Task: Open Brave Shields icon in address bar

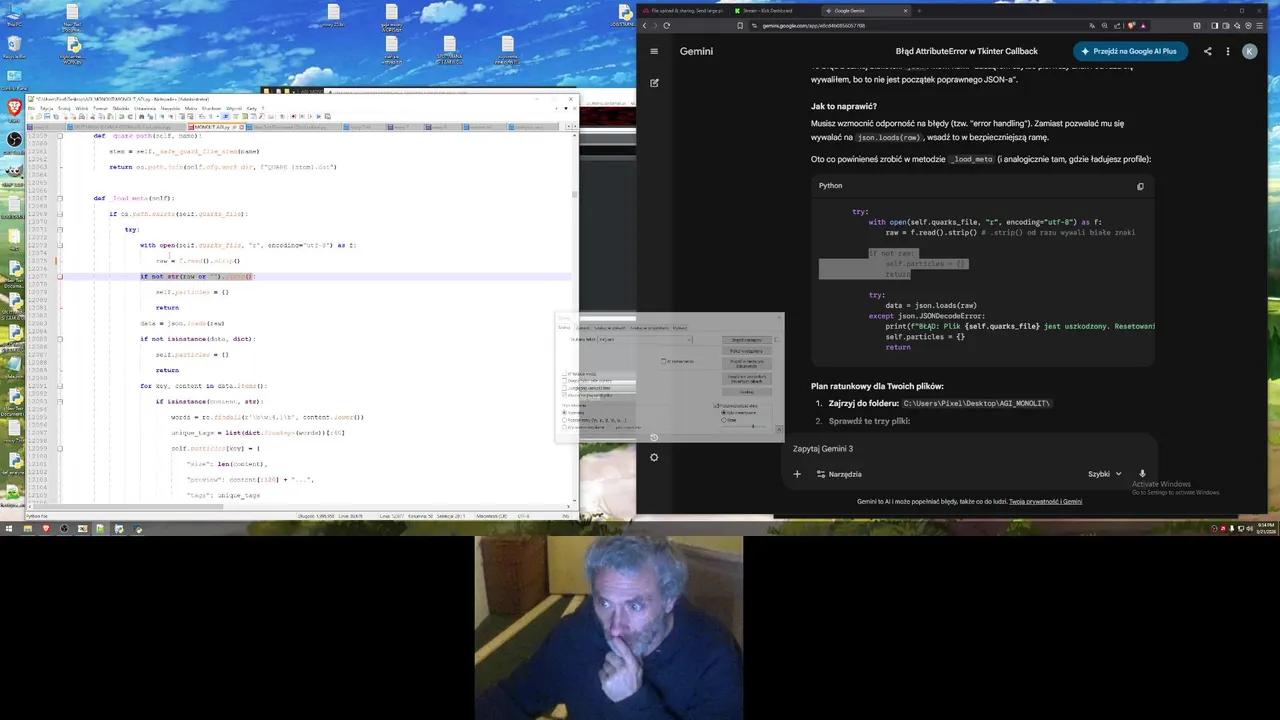Action: point(1131,25)
